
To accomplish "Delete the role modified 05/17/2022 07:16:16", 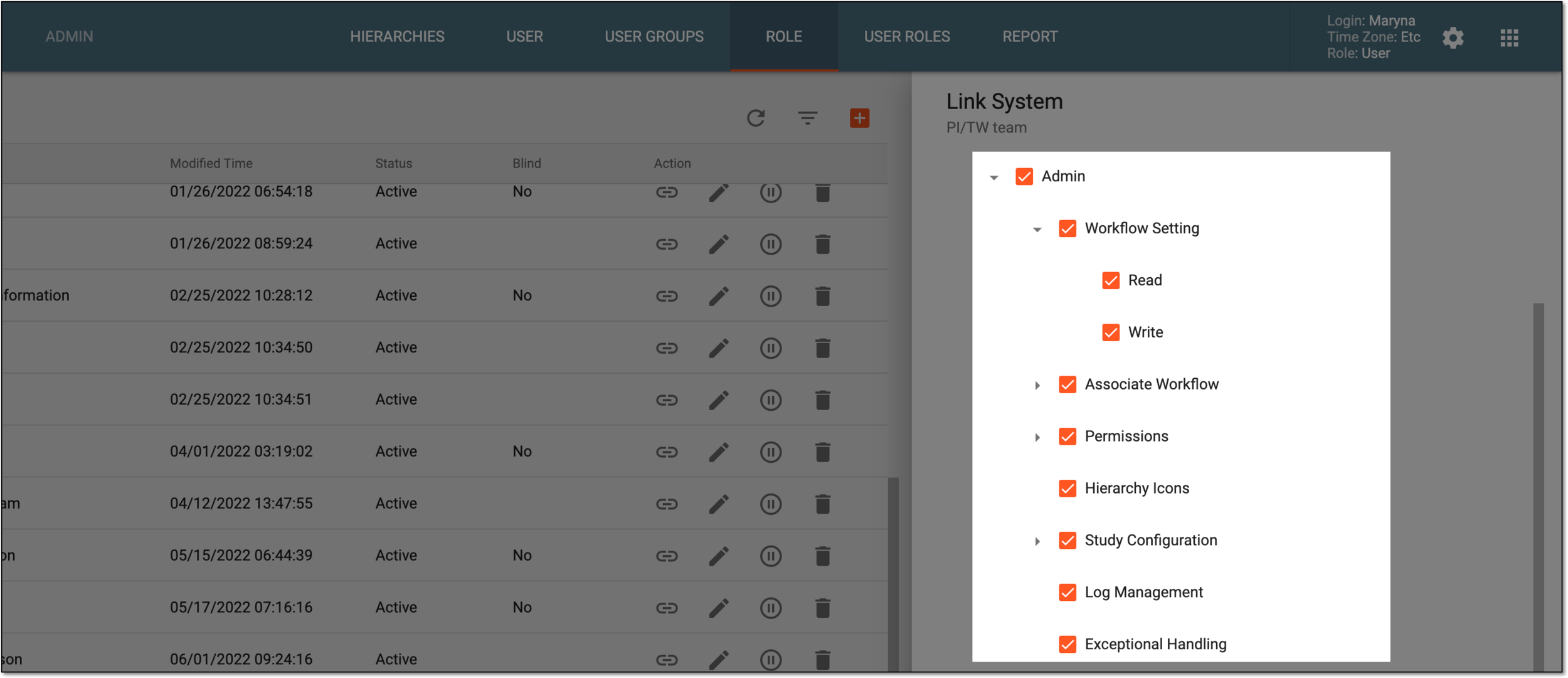I will (823, 608).
